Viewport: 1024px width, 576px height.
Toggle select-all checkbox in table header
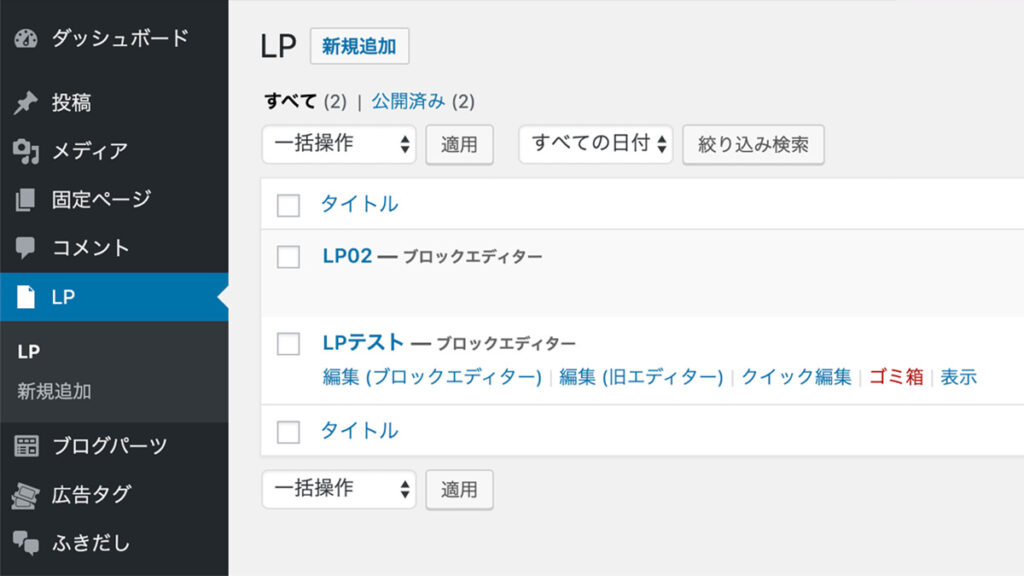point(288,205)
